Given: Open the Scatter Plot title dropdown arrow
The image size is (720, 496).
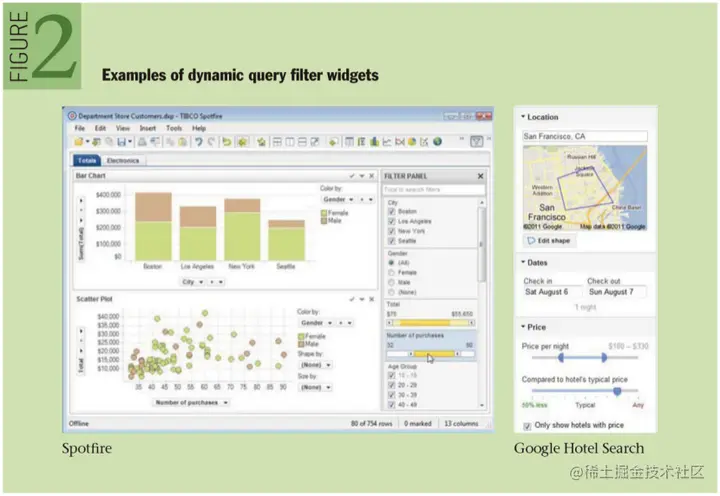Looking at the screenshot, I should (x=362, y=299).
